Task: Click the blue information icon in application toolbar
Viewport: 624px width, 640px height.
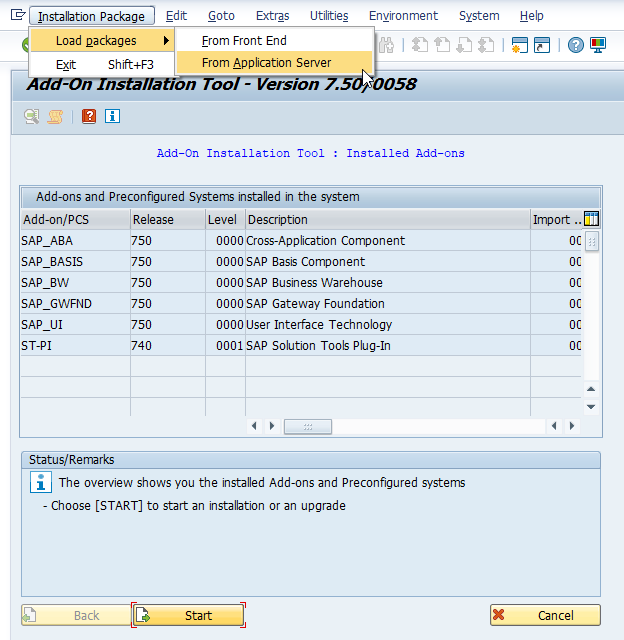Action: point(112,116)
